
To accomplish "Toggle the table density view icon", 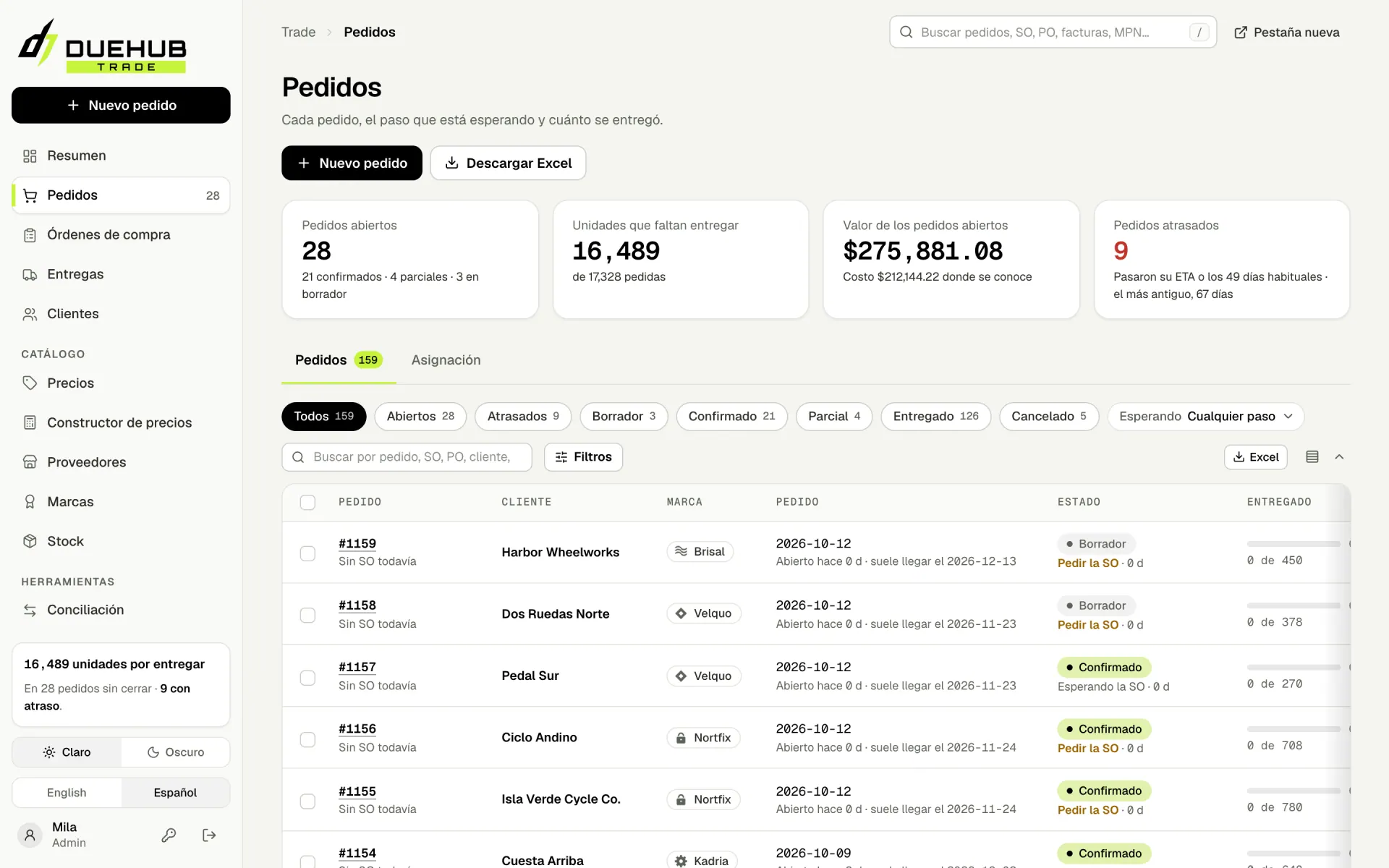I will pyautogui.click(x=1312, y=457).
